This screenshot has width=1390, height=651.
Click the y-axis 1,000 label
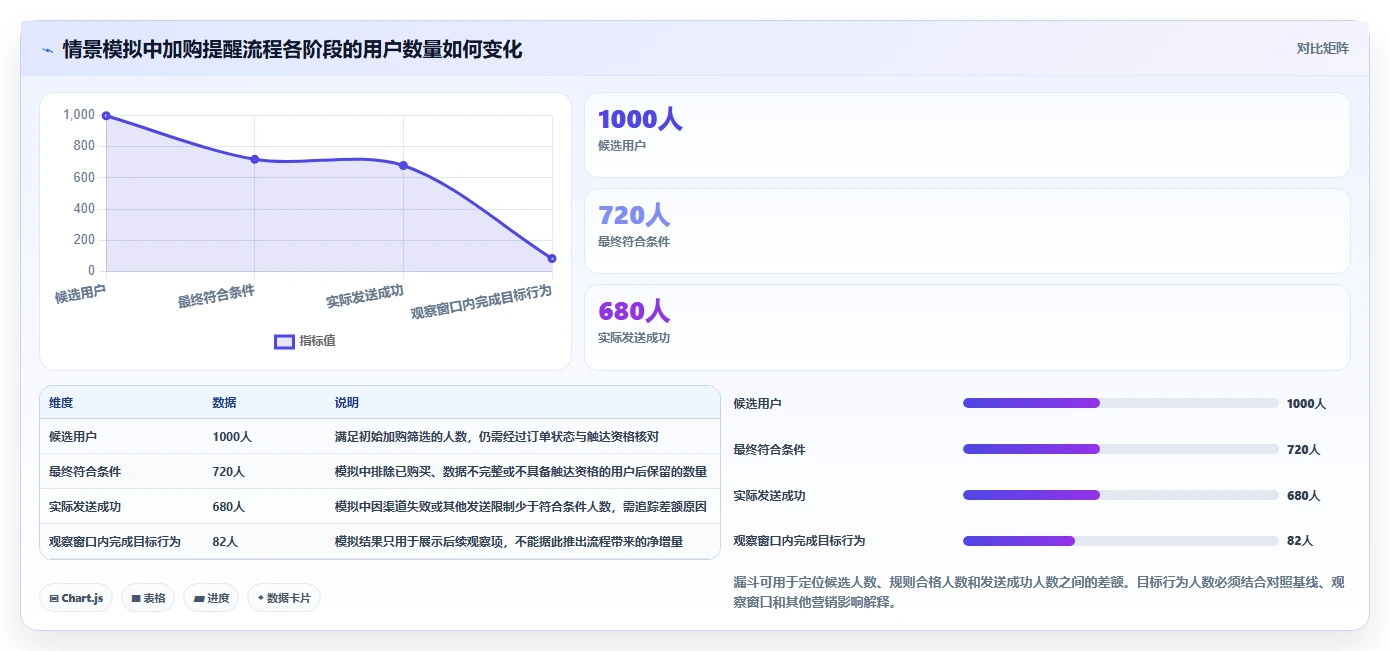tap(79, 115)
